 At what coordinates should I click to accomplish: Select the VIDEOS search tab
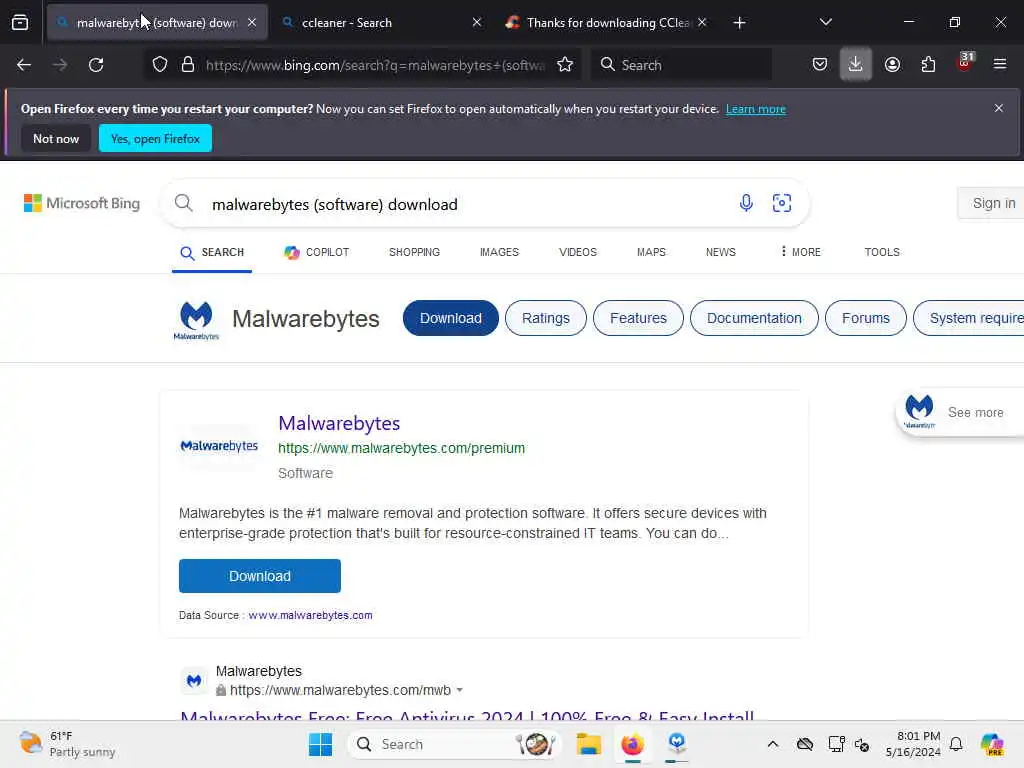click(577, 252)
